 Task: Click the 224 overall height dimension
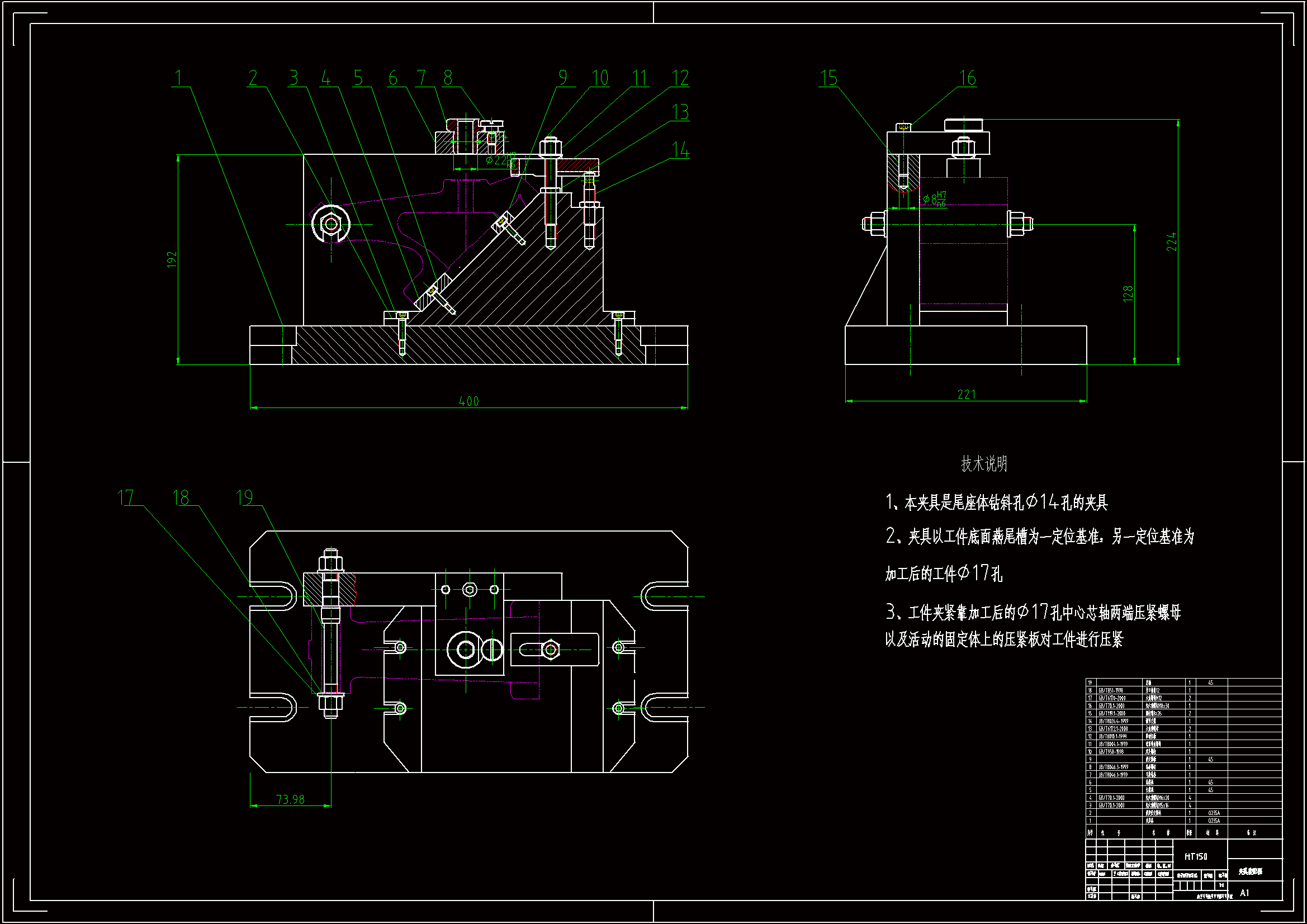point(1171,242)
